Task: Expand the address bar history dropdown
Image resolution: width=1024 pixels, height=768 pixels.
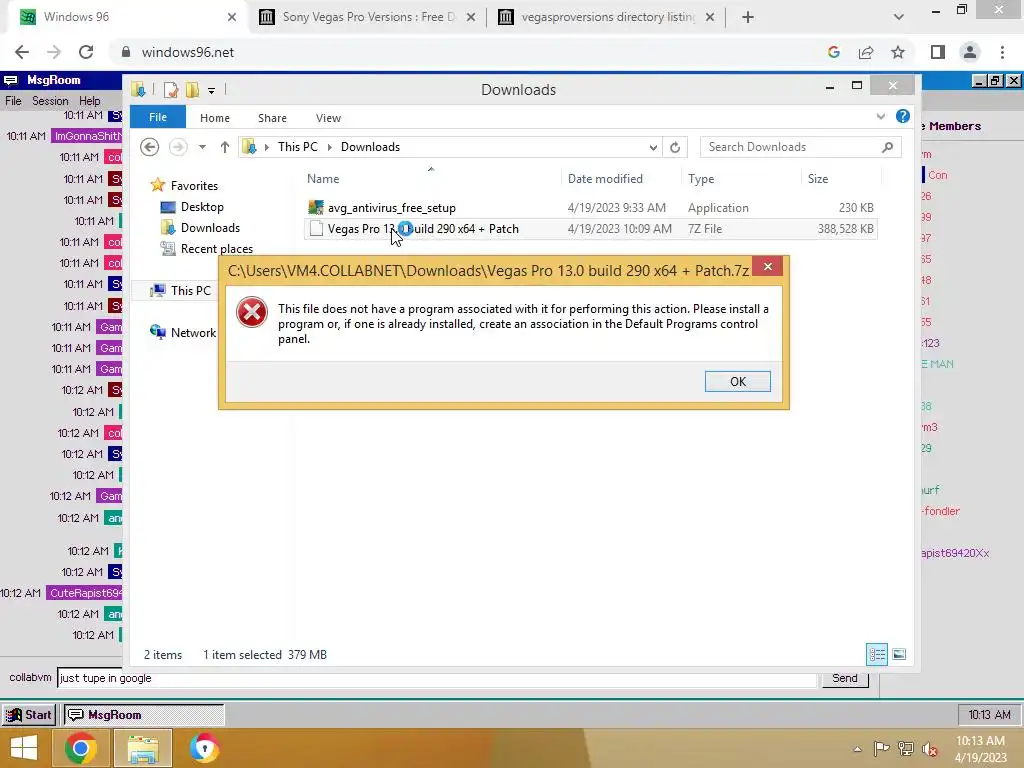Action: 652,148
